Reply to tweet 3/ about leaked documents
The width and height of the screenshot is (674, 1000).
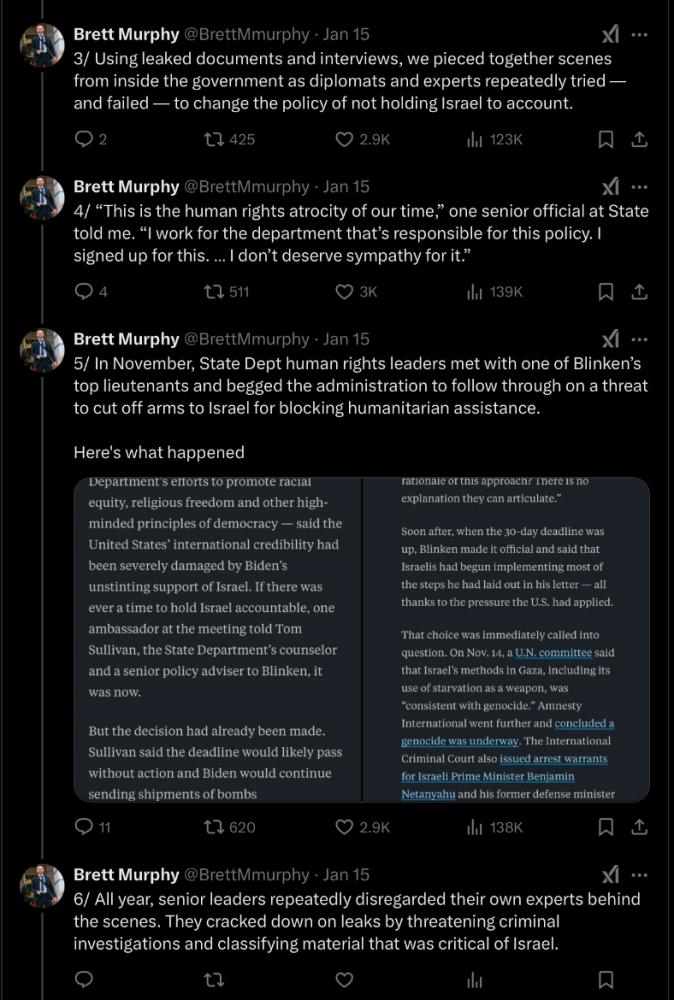[84, 140]
